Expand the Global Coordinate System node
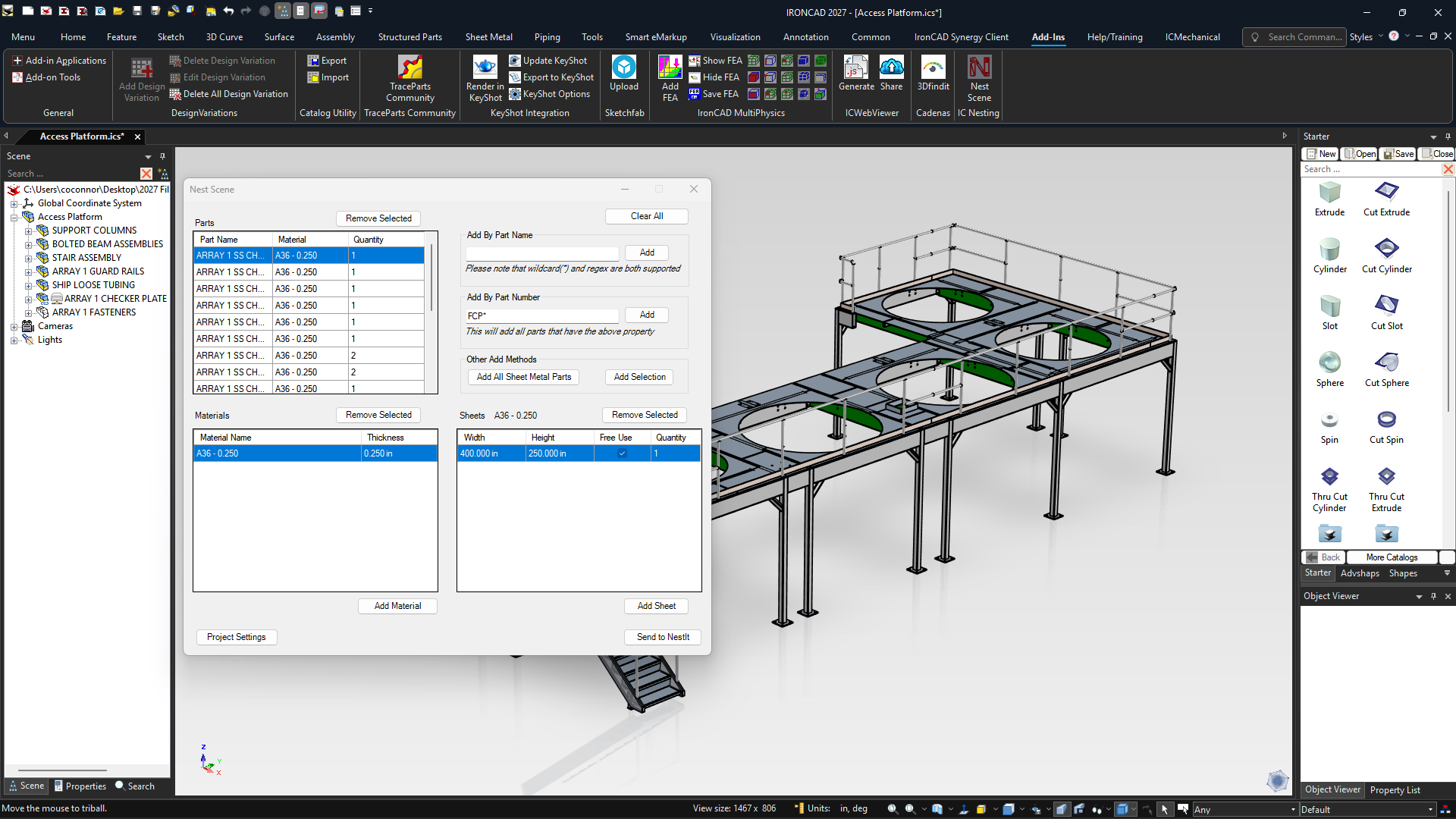1456x819 pixels. 14,203
